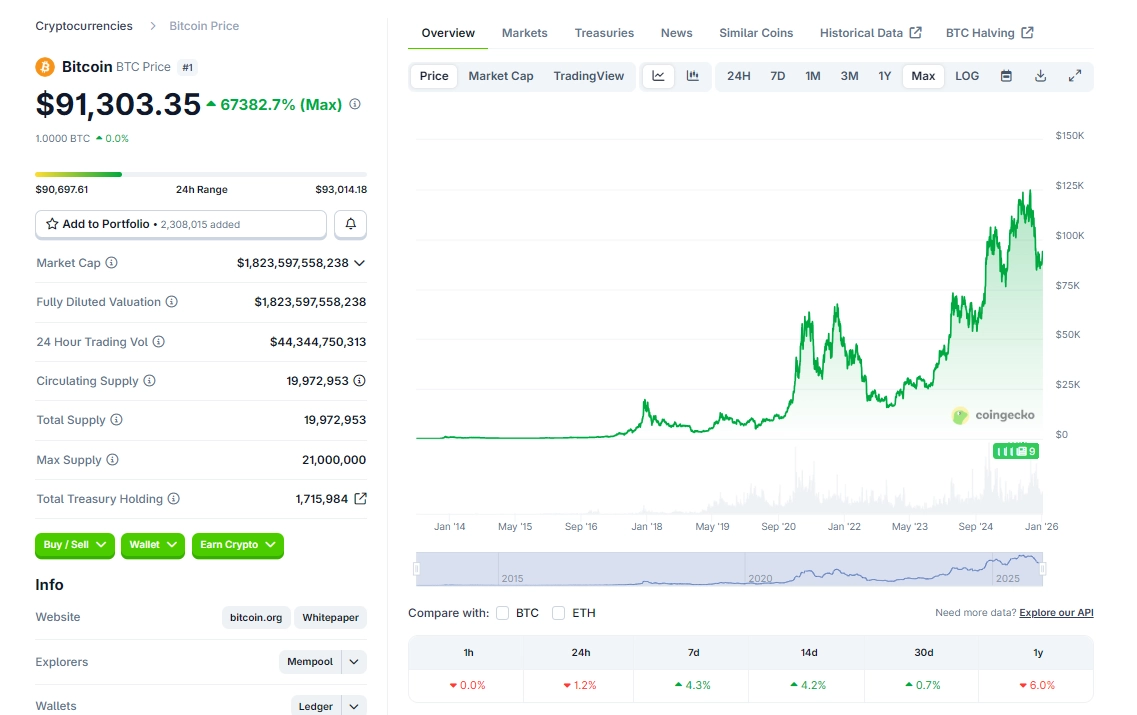Image resolution: width=1137 pixels, height=715 pixels.
Task: Open the calendar date range icon
Action: pos(1006,76)
